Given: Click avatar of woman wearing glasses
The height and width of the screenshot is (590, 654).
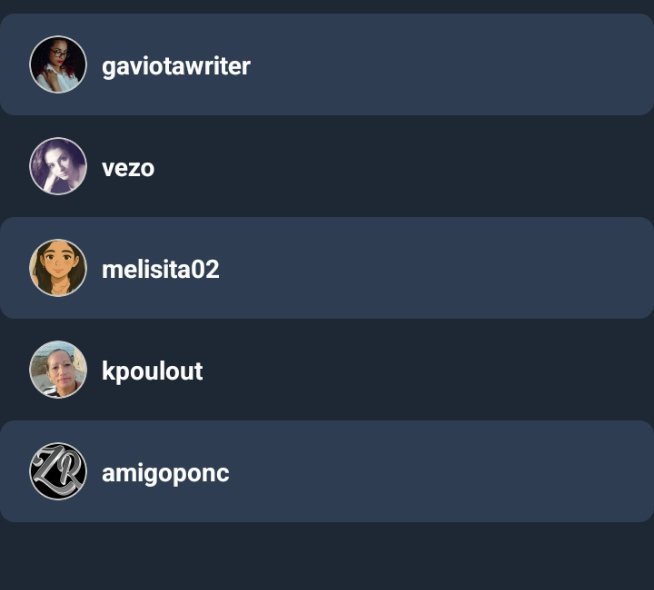Looking at the screenshot, I should (x=58, y=64).
